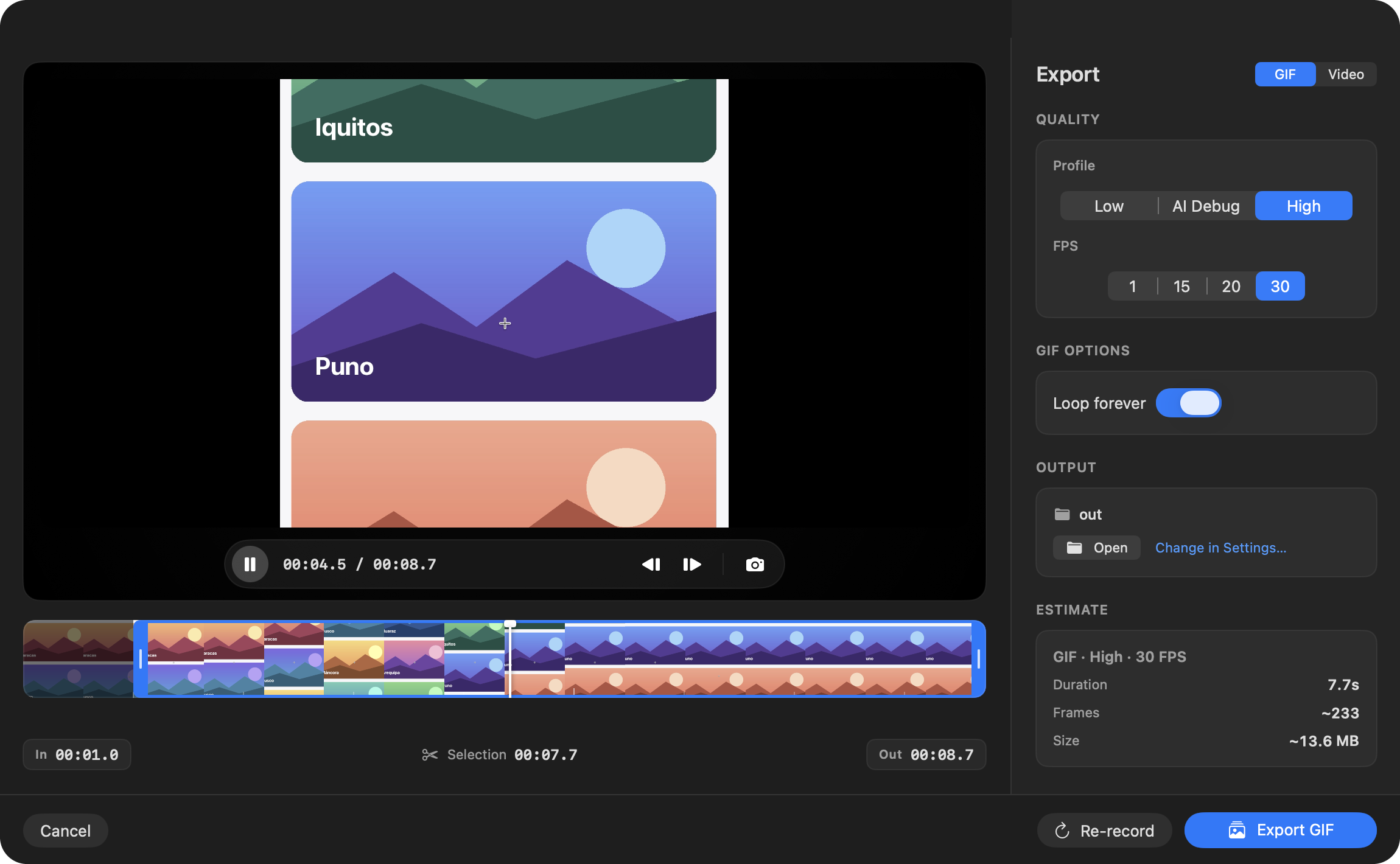This screenshot has height=864, width=1400.
Task: Set FPS to 1
Action: pyautogui.click(x=1132, y=287)
